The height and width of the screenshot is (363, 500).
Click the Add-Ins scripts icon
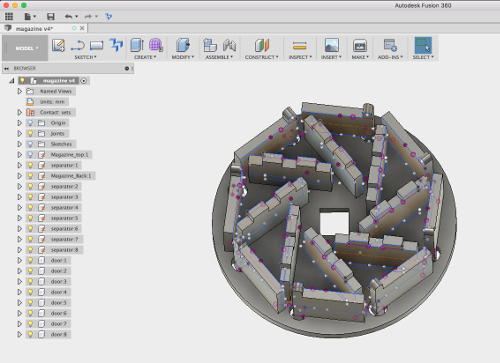pyautogui.click(x=390, y=45)
